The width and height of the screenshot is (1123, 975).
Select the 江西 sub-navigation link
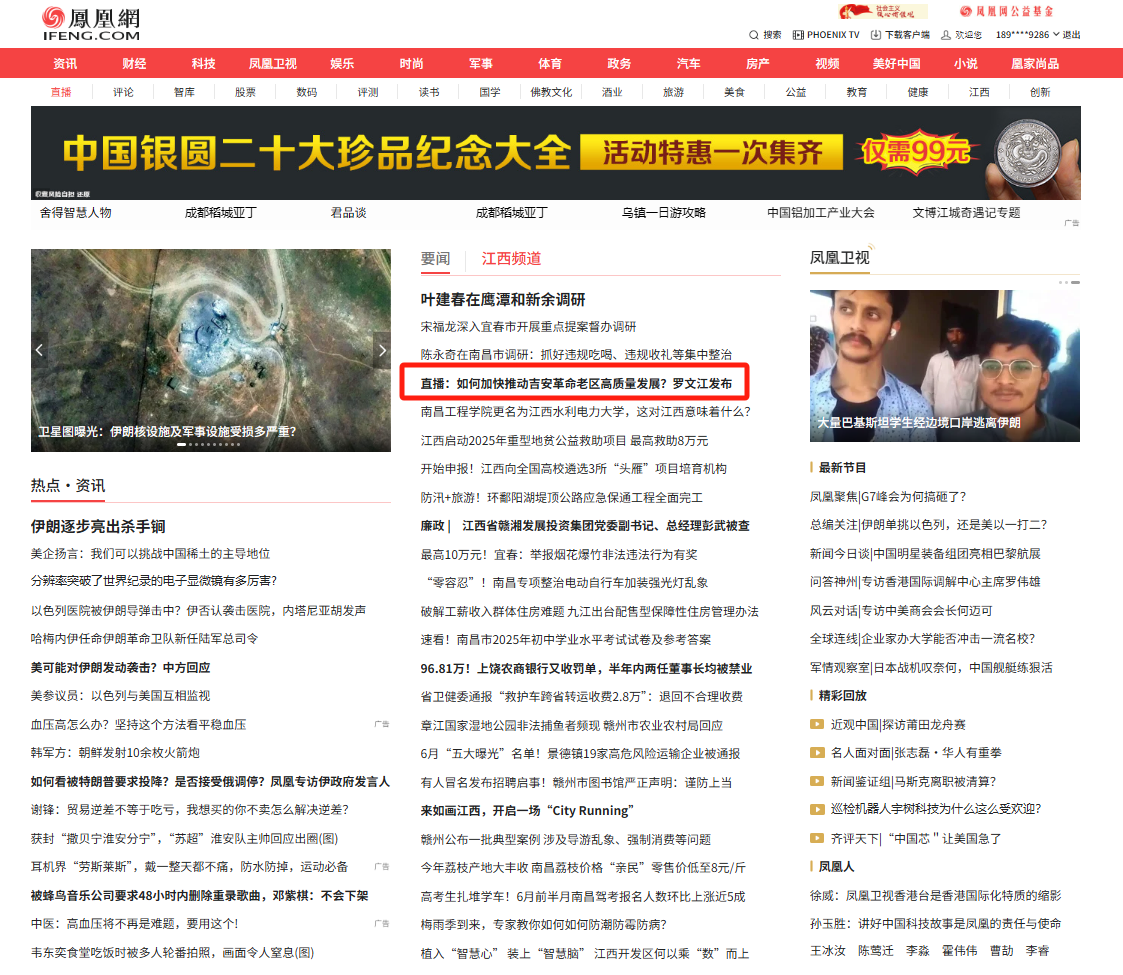click(979, 92)
